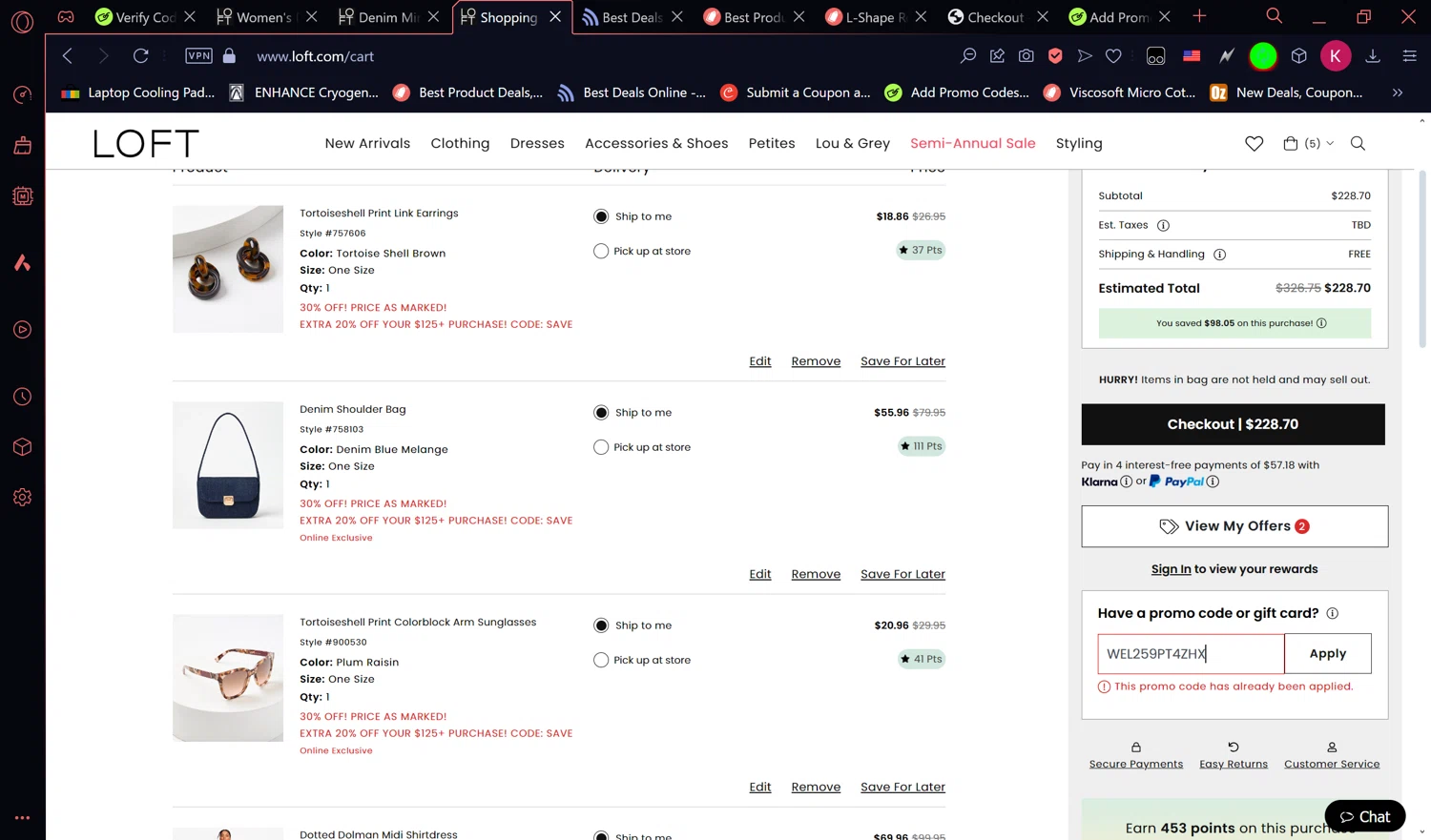1431x840 pixels.
Task: Reload the page with the refresh icon
Action: (x=140, y=56)
